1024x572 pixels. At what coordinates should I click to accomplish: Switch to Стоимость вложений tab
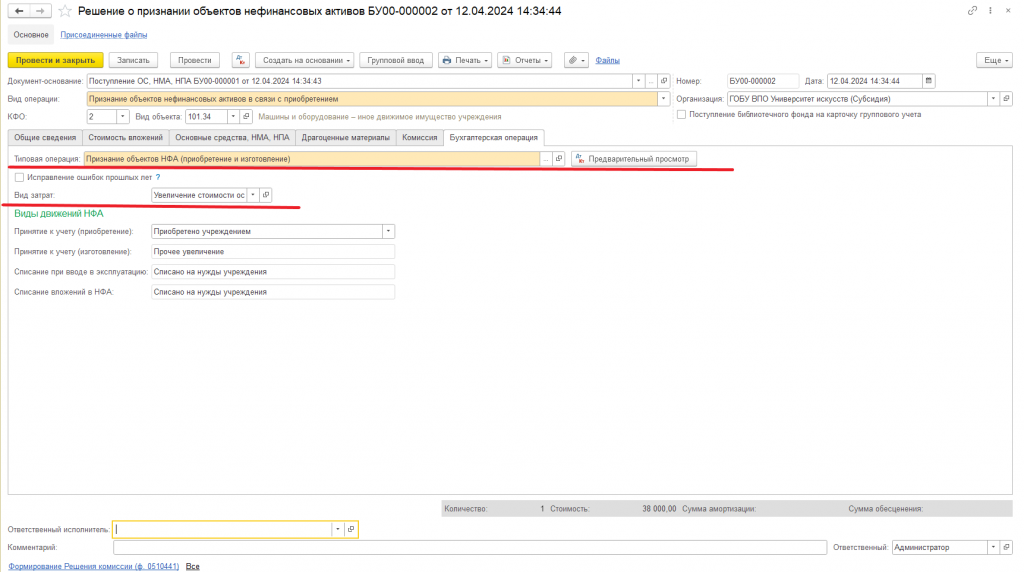click(x=125, y=138)
